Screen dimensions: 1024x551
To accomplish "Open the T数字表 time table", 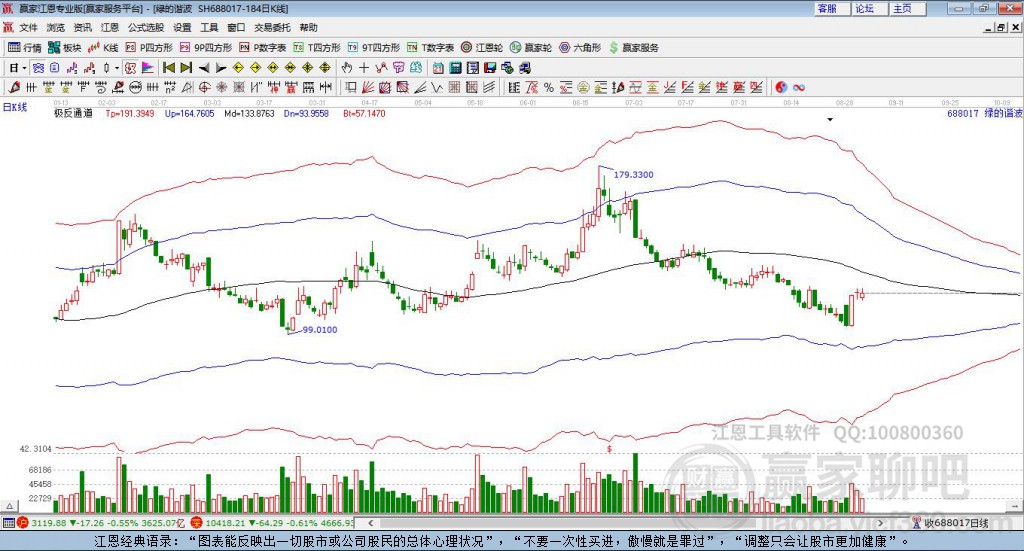I will (430, 48).
